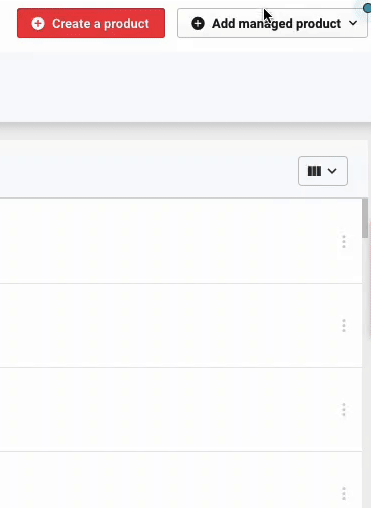Select the second row in the product table

point(181,326)
